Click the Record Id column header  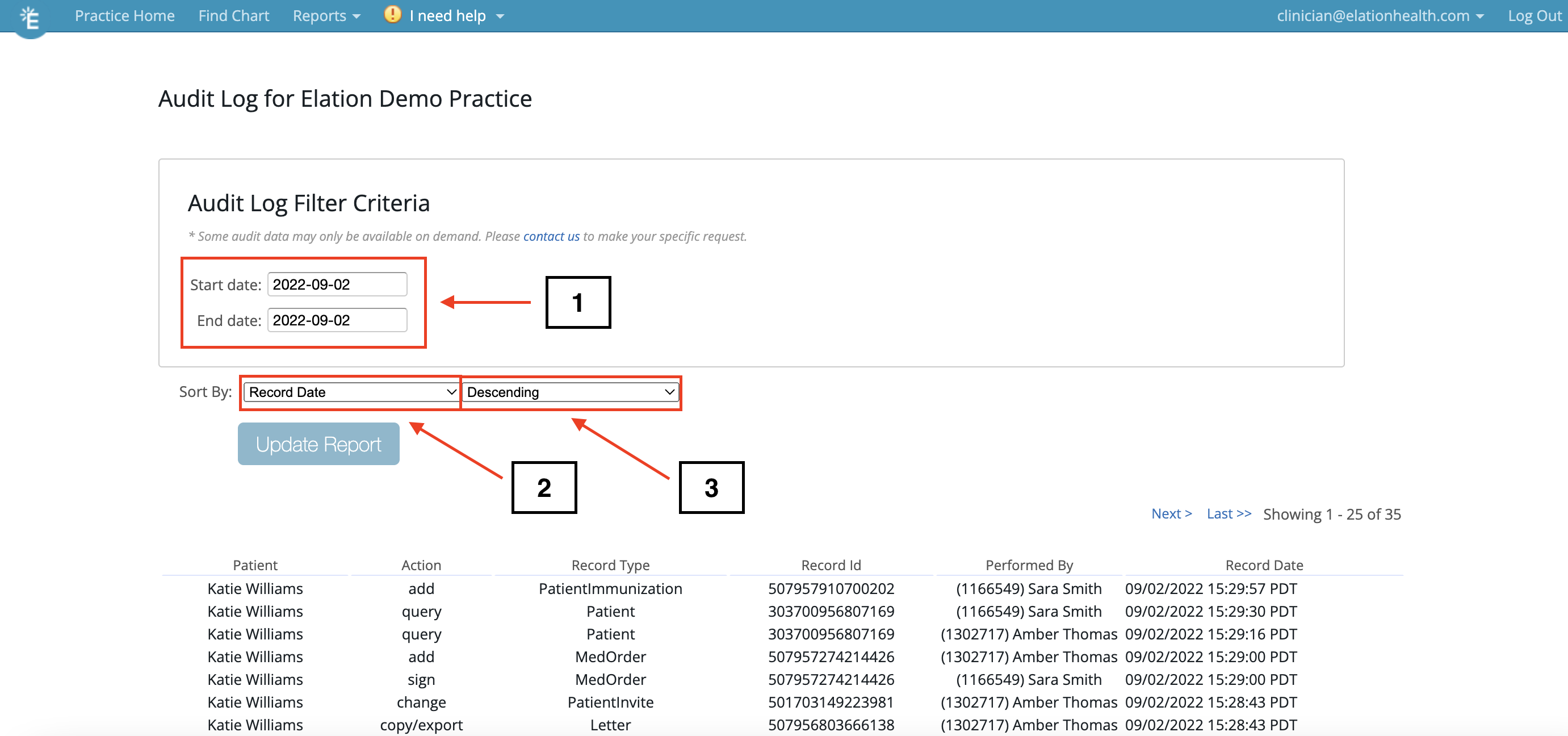click(x=831, y=565)
